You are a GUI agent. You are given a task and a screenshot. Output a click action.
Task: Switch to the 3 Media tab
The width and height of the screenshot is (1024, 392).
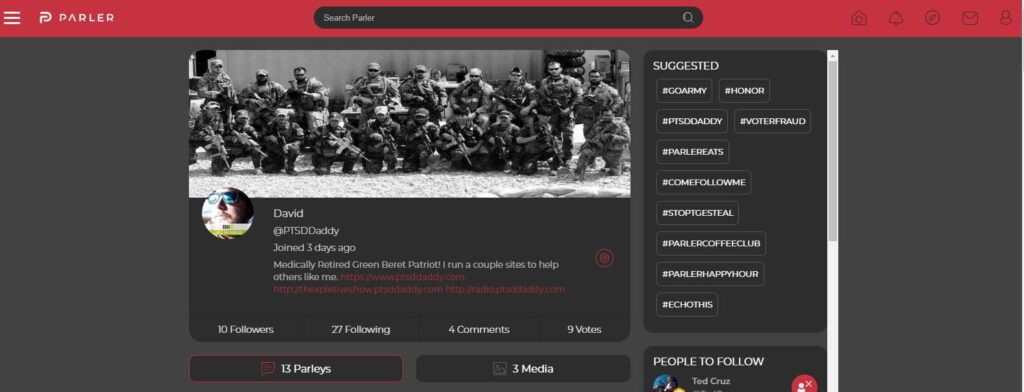[x=523, y=368]
